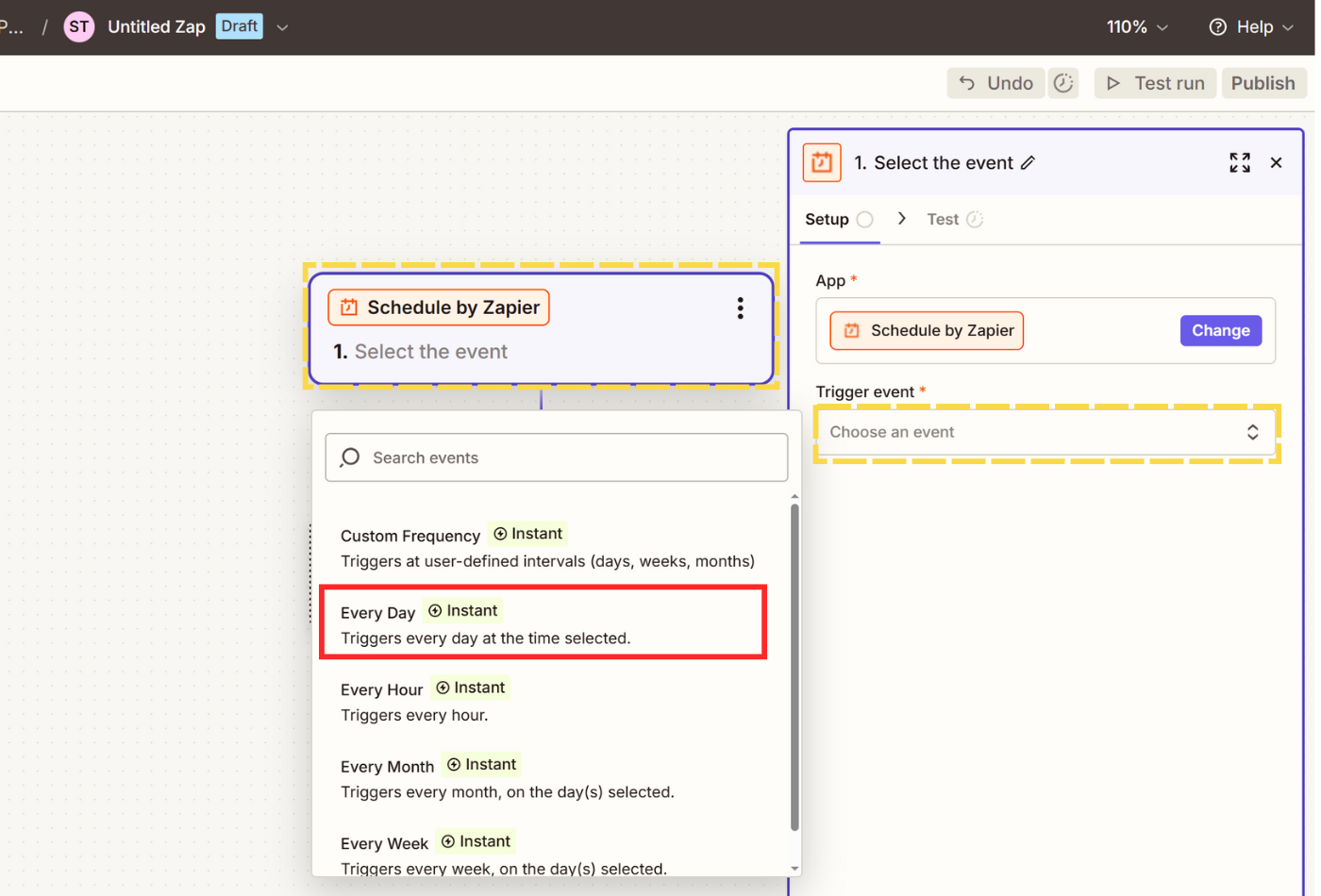Close the step configuration panel

[1276, 163]
